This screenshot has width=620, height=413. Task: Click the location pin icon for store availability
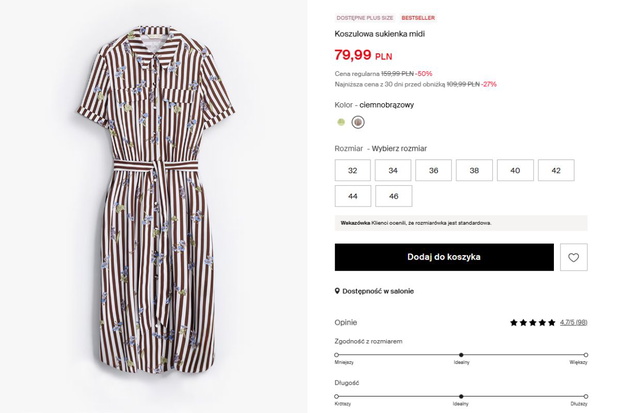337,291
